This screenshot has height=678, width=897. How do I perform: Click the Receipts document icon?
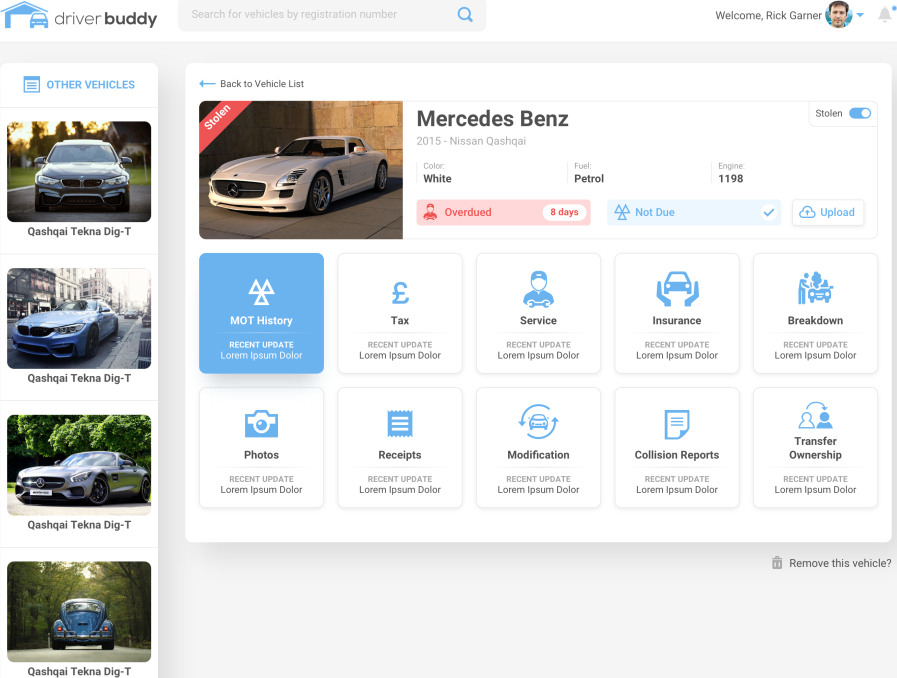(400, 424)
